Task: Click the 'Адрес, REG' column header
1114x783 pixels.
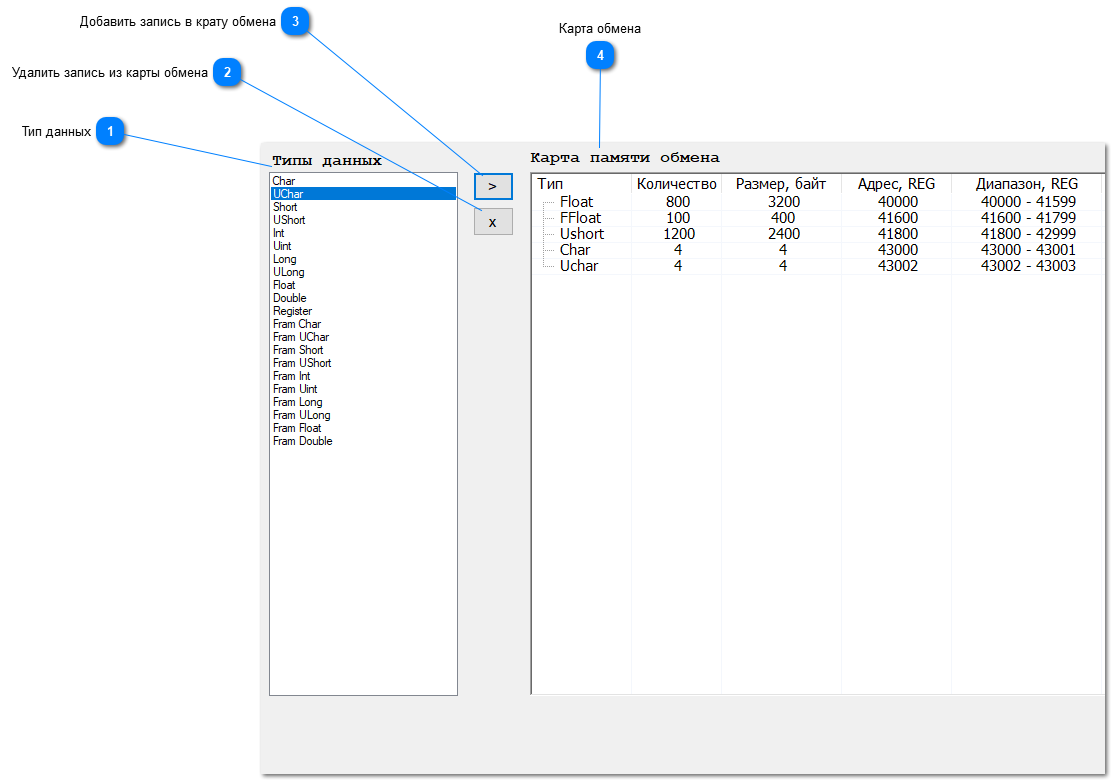Action: 897,184
